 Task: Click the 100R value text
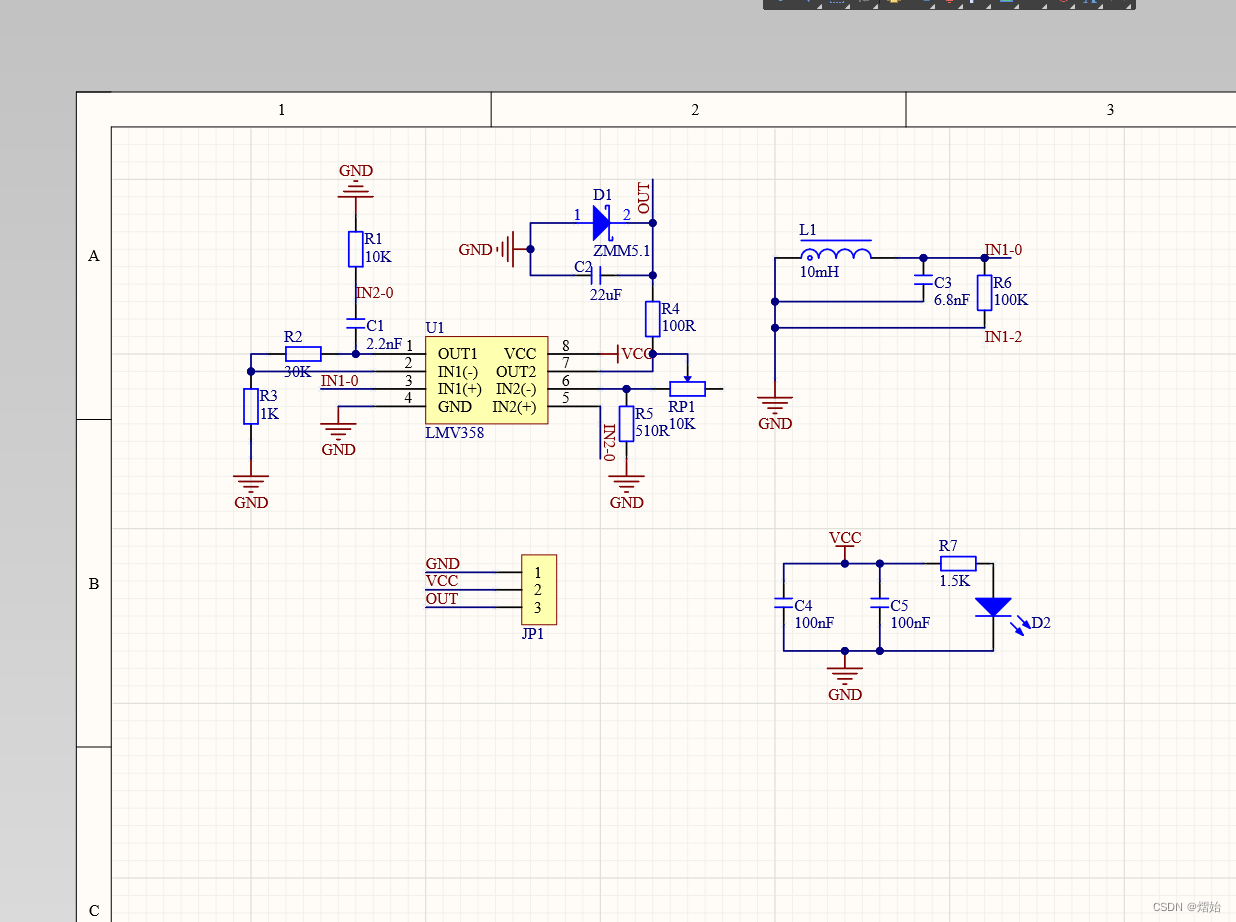(x=678, y=326)
